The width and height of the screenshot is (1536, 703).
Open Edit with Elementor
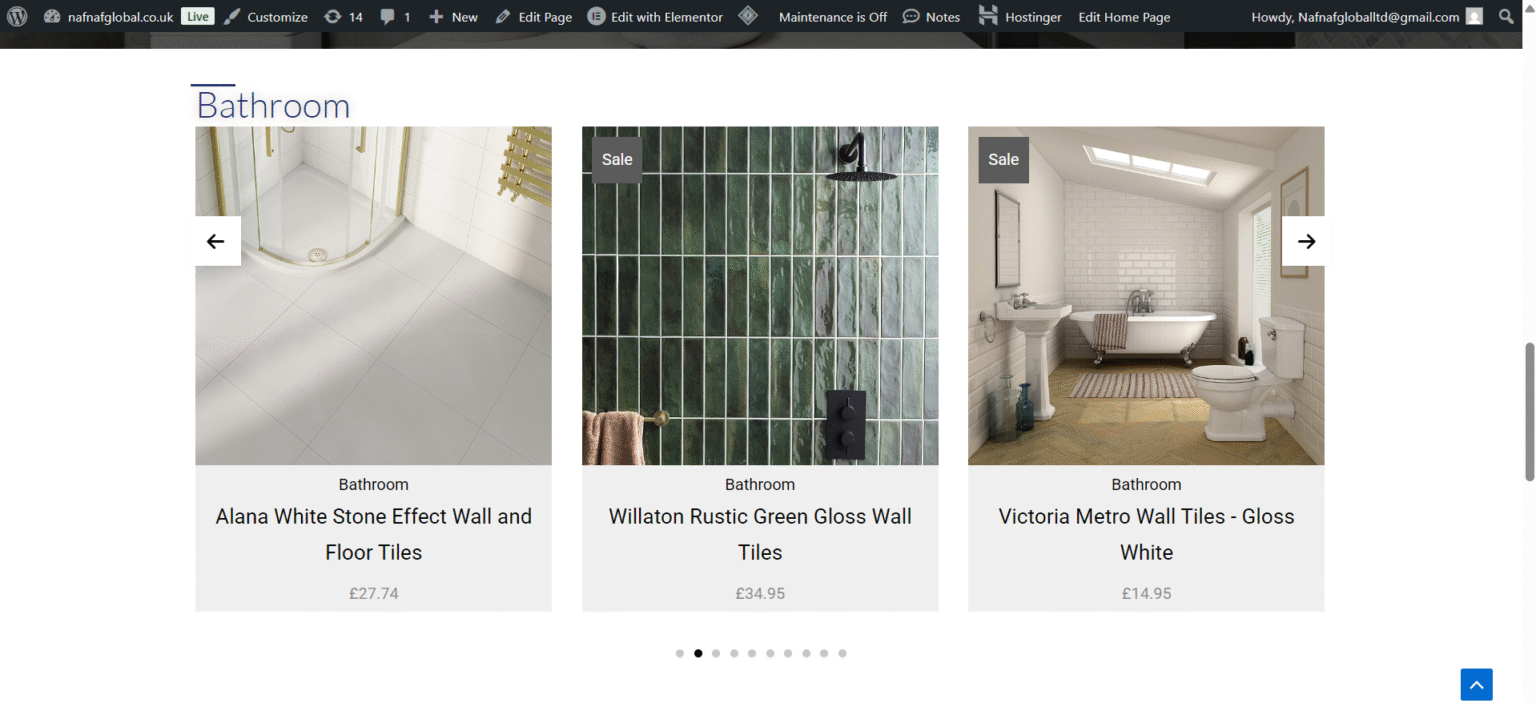point(655,16)
